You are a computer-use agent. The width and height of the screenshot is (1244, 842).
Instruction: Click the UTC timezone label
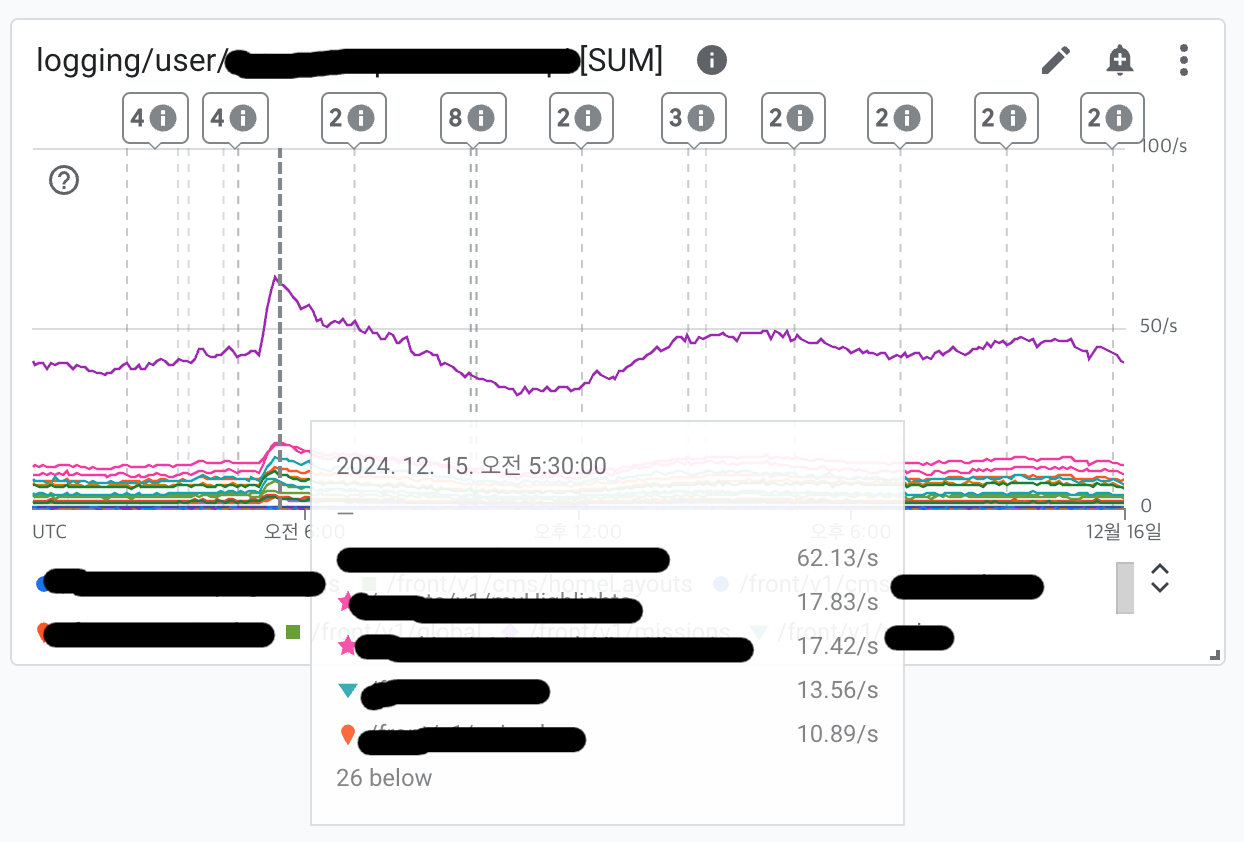click(50, 531)
